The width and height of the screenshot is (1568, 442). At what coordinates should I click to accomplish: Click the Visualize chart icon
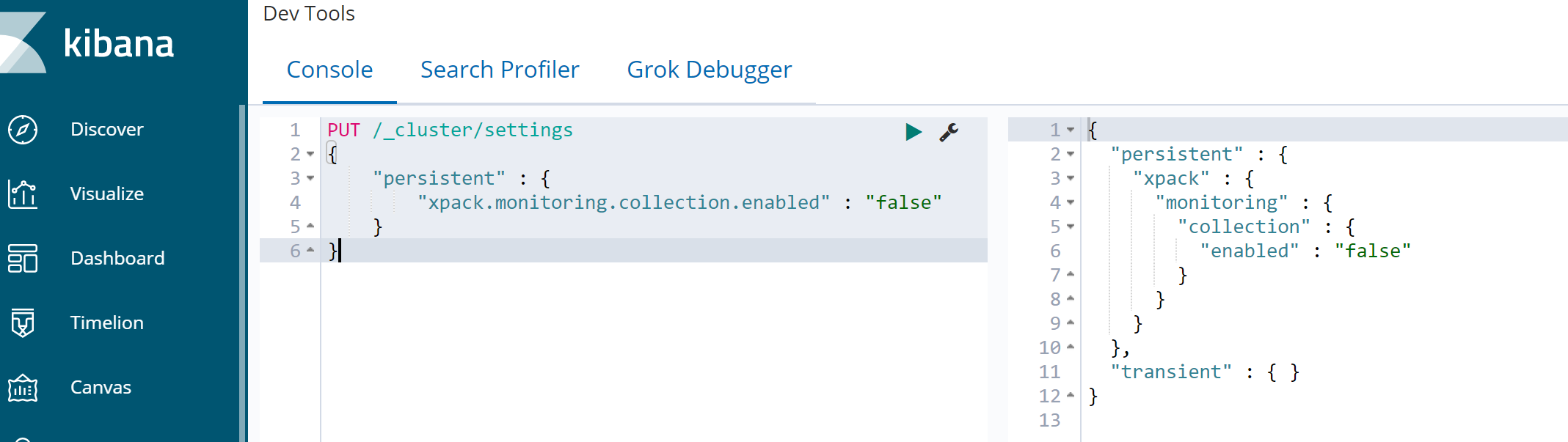pos(23,194)
